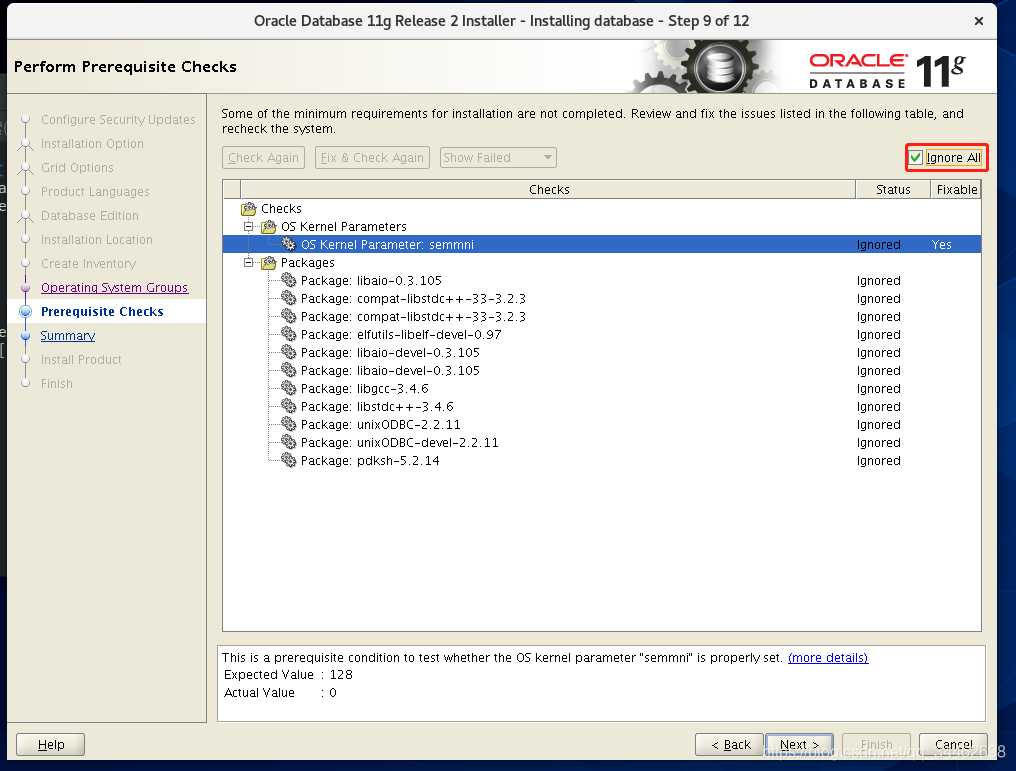
Task: Click Expected Value 128 text
Action: [288, 675]
